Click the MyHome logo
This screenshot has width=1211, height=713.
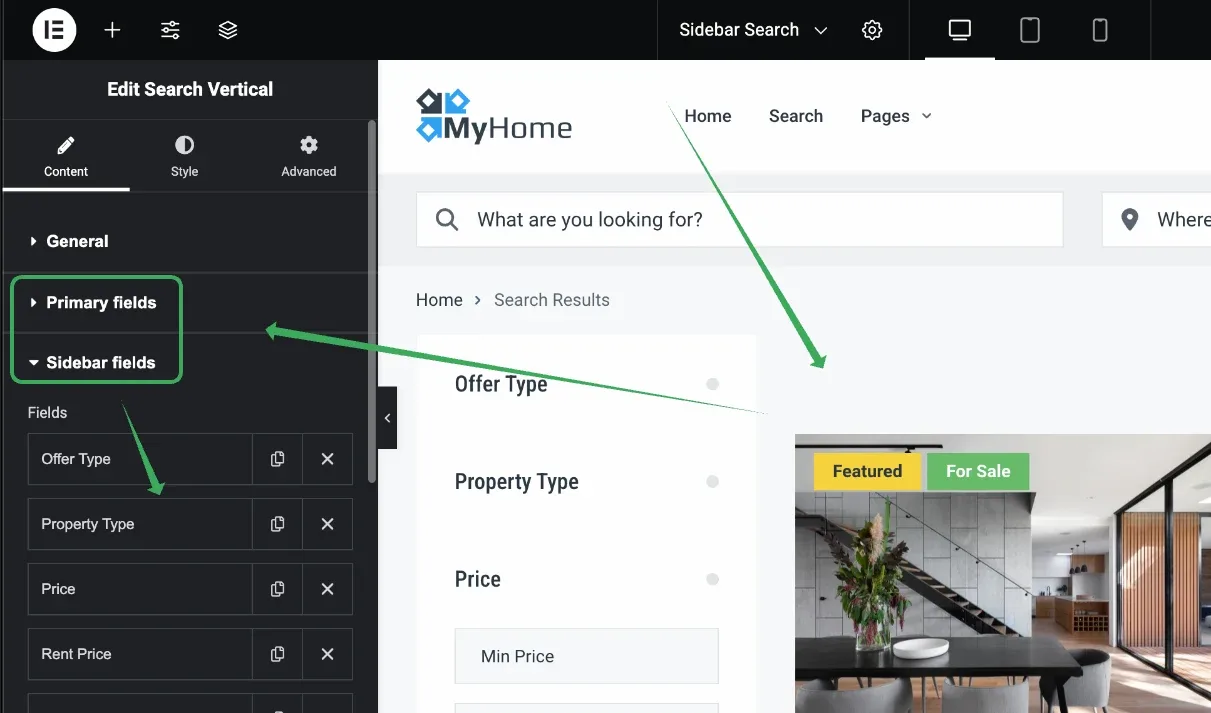pyautogui.click(x=494, y=116)
